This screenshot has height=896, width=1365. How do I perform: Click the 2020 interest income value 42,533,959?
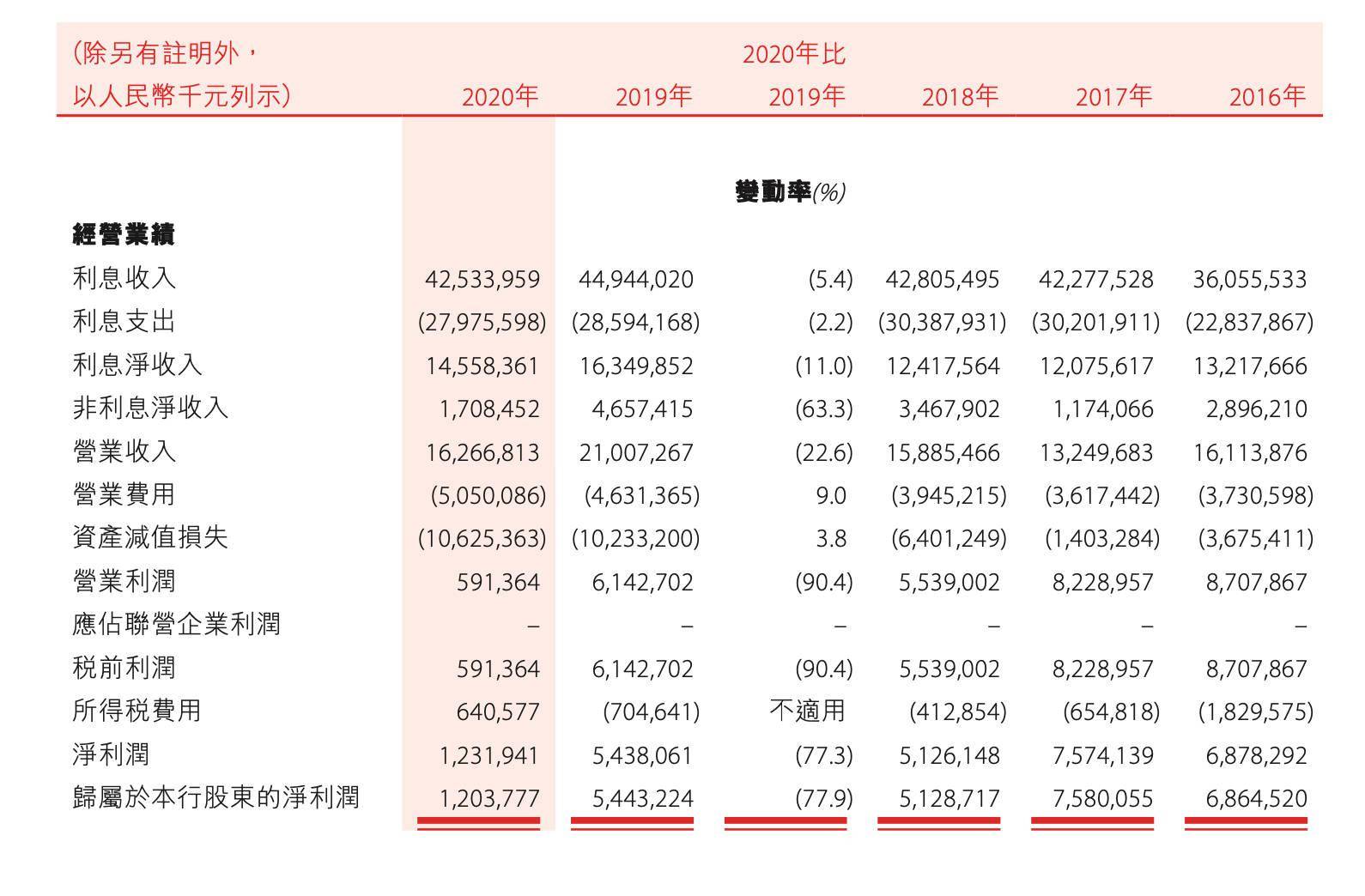[482, 280]
